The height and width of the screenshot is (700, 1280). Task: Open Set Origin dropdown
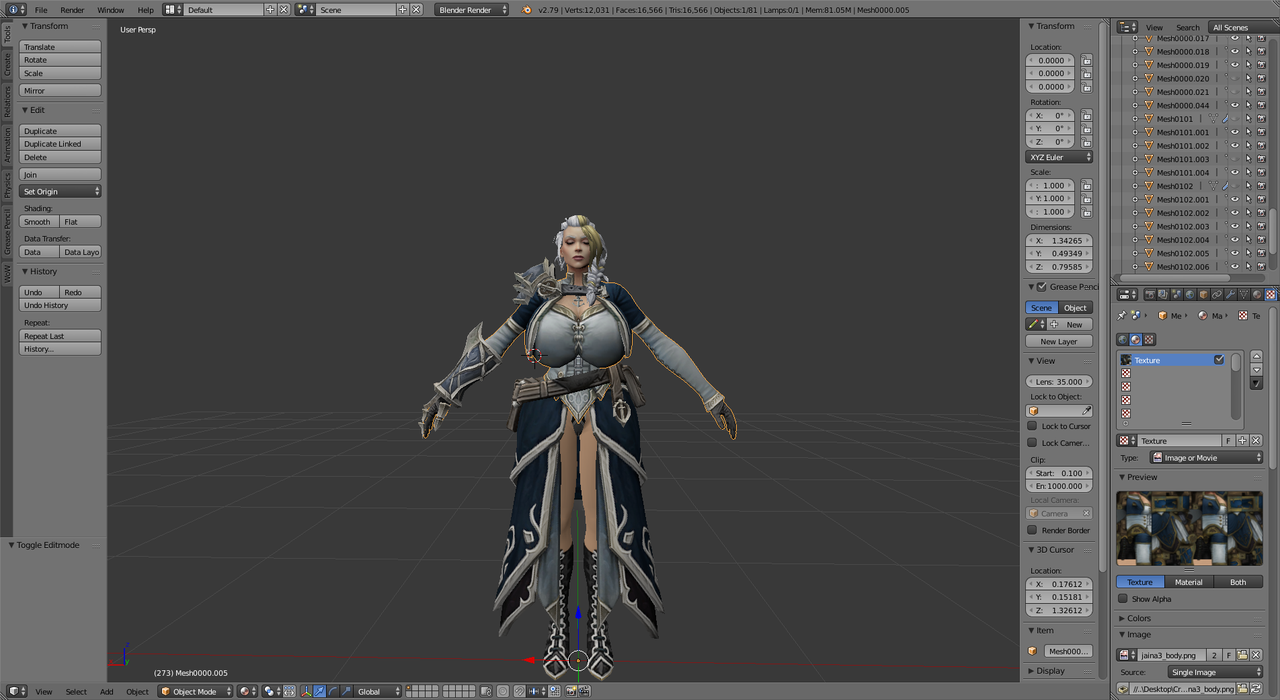pyautogui.click(x=60, y=191)
